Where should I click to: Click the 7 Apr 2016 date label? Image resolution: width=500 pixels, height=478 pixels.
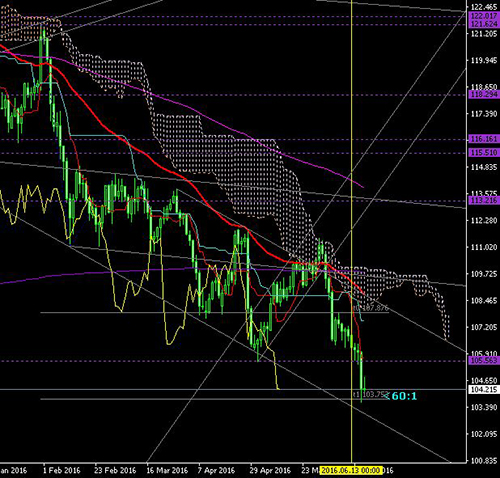(216, 471)
